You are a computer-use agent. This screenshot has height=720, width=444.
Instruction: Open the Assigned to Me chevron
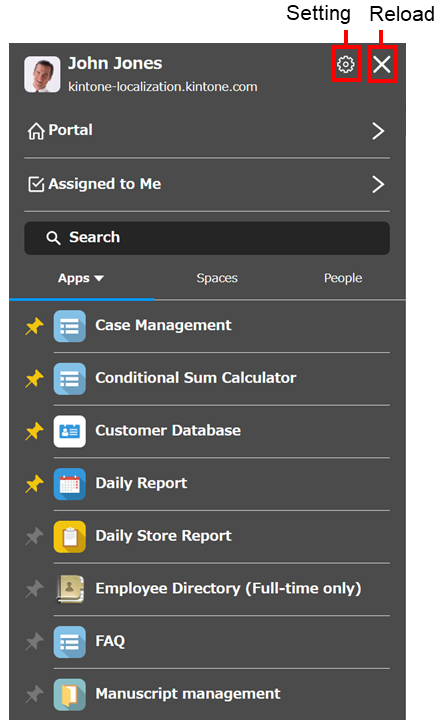click(378, 184)
